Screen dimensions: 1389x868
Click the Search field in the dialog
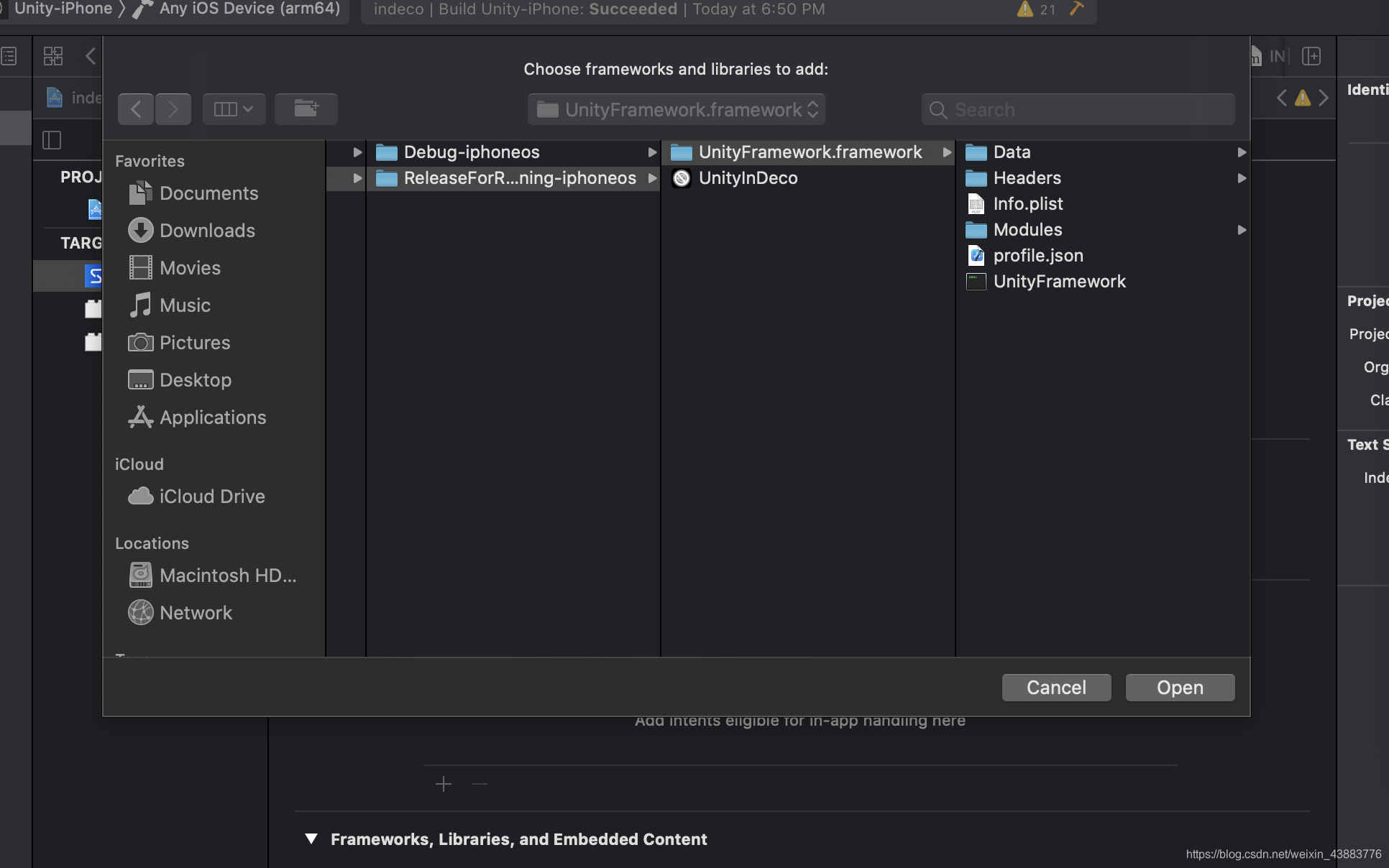point(1078,109)
